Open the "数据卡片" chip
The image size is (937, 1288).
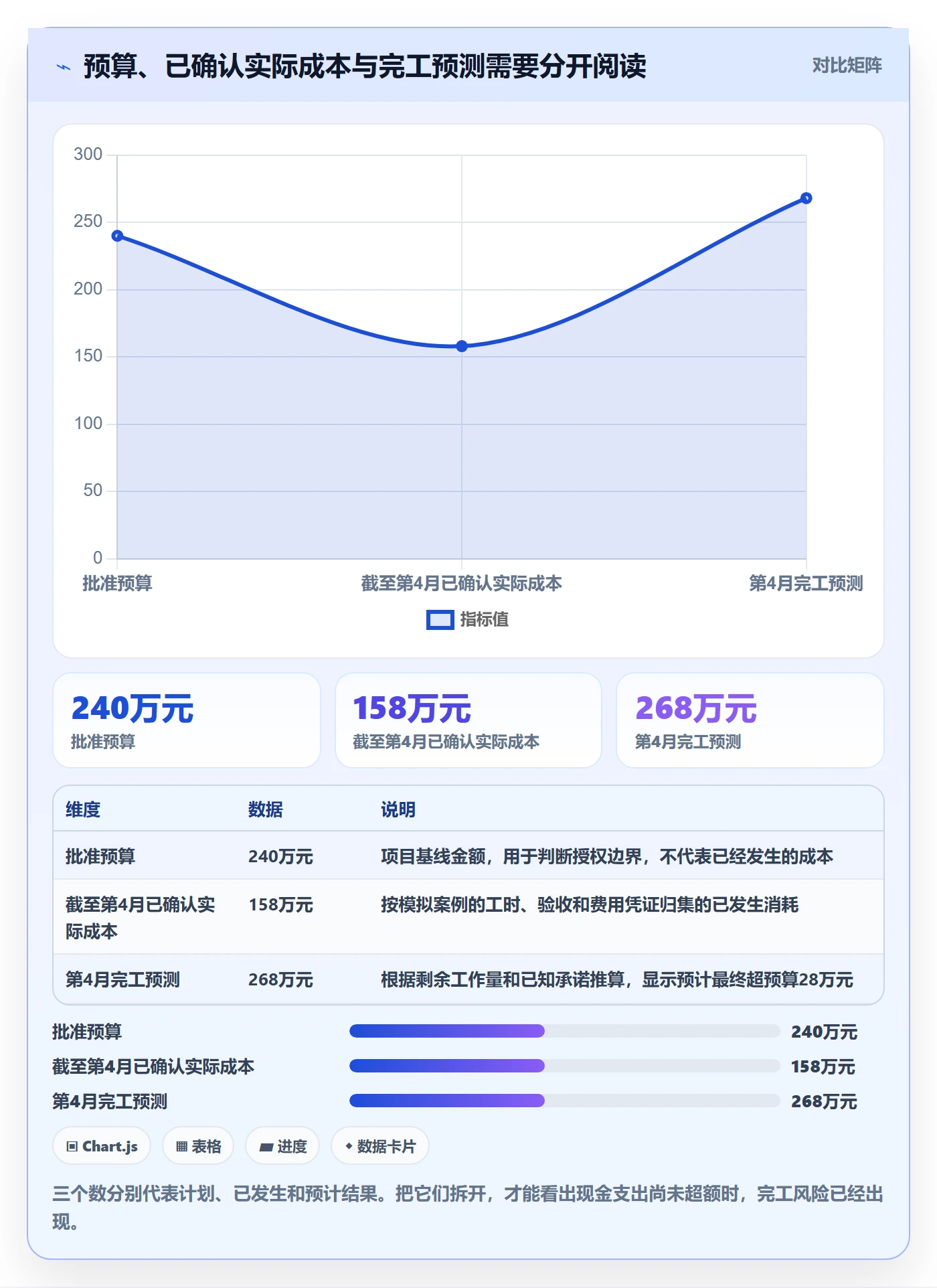coord(380,1146)
